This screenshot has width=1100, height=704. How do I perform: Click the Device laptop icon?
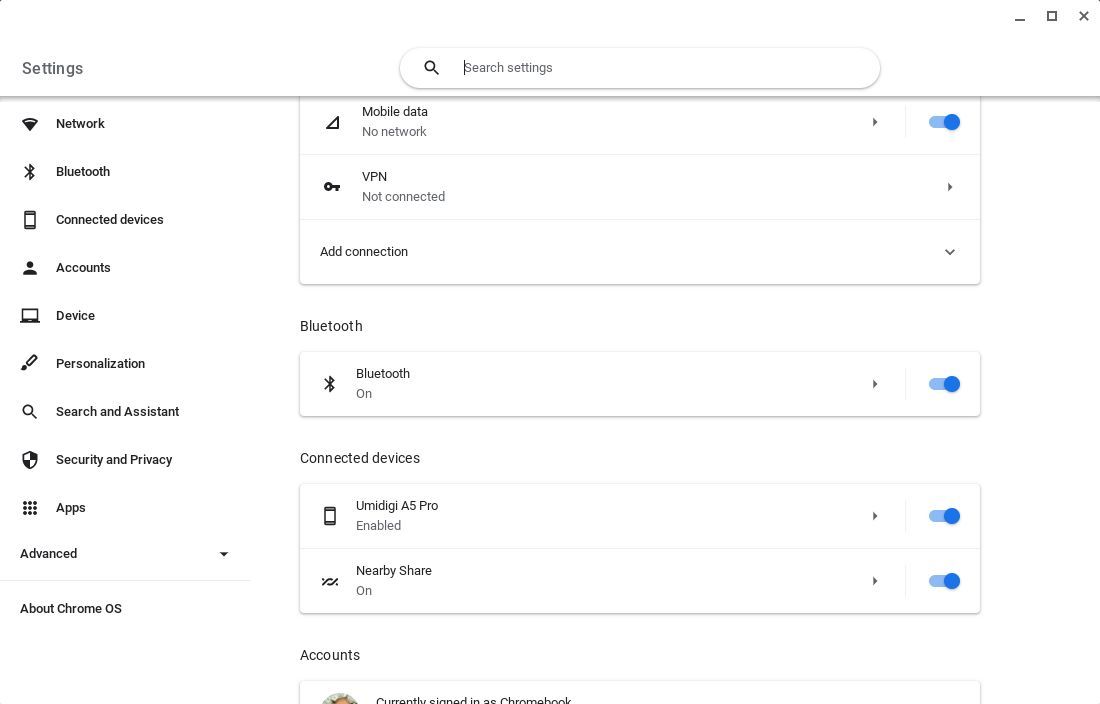pyautogui.click(x=30, y=315)
